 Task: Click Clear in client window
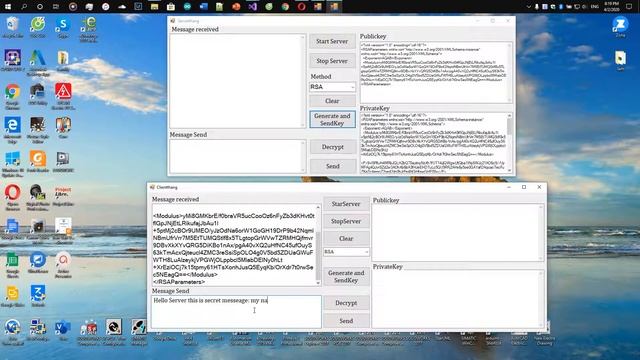click(x=346, y=238)
